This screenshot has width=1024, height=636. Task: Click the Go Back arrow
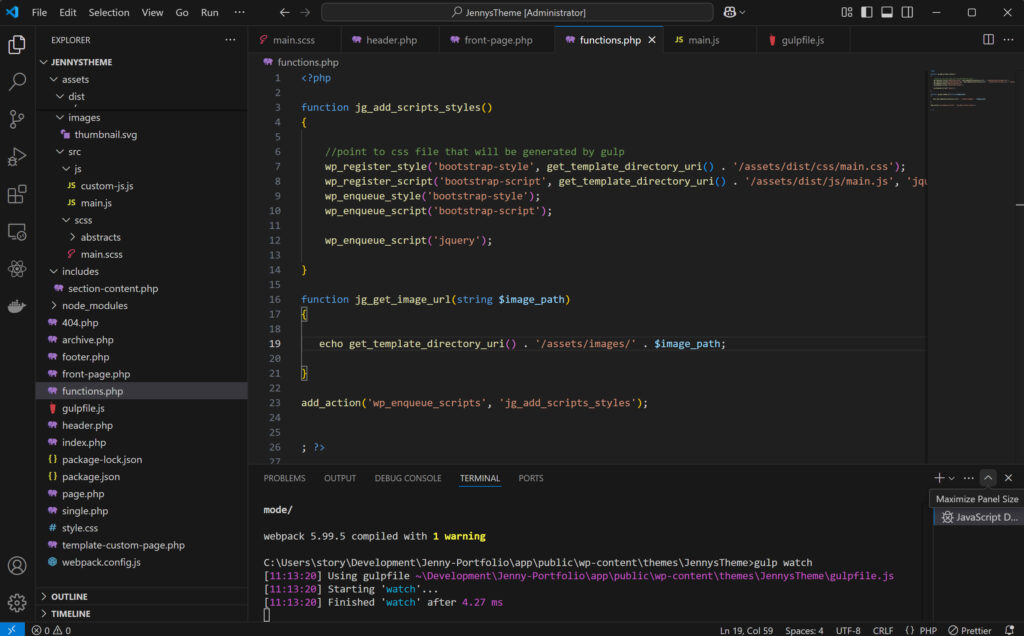[x=285, y=12]
